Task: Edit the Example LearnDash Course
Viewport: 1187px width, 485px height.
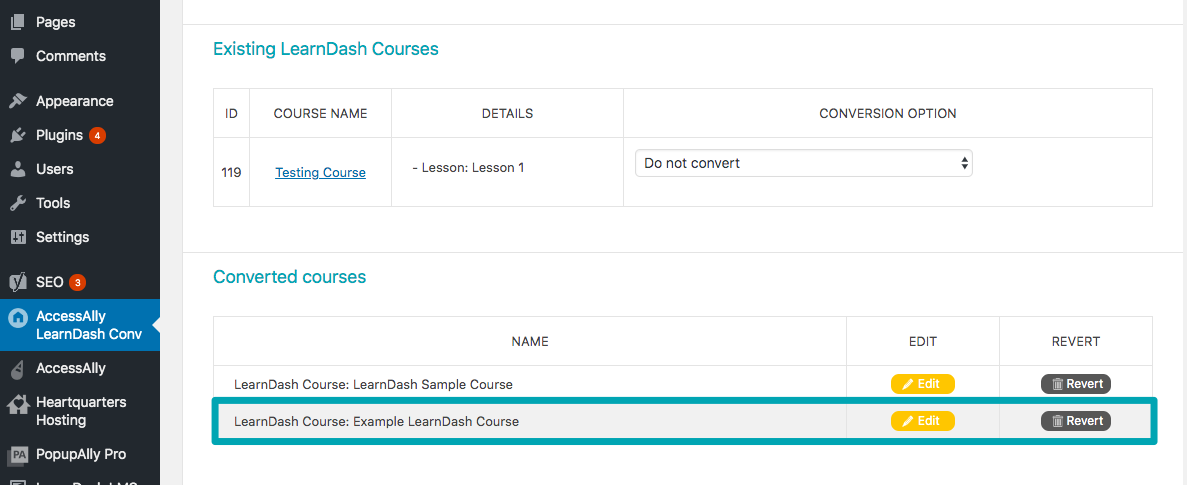Action: click(x=923, y=421)
